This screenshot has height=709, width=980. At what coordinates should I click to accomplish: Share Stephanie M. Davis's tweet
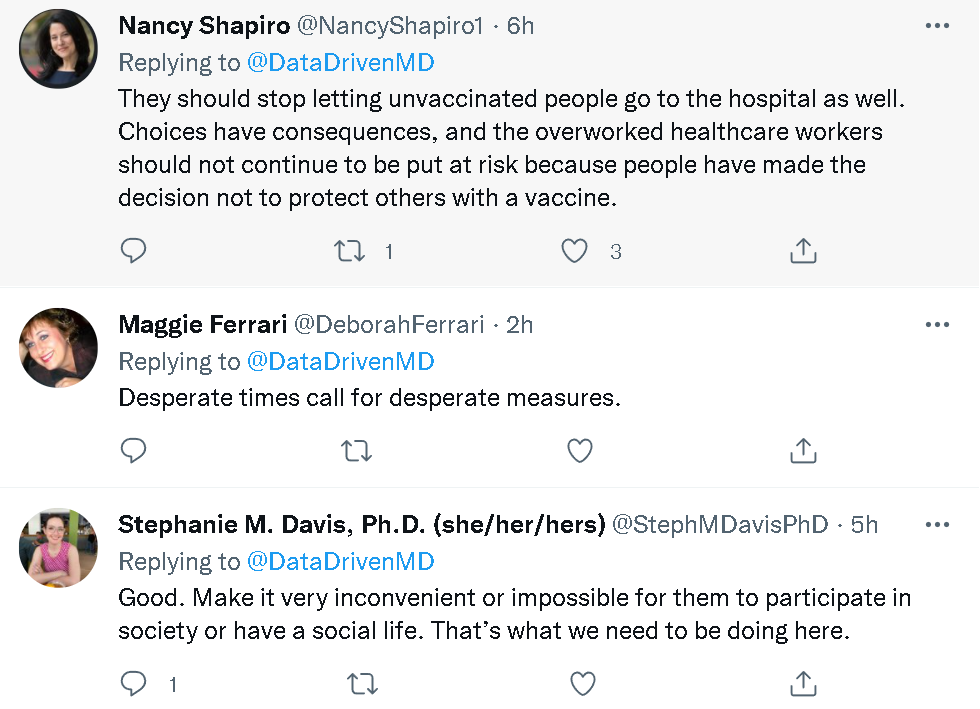coord(803,684)
